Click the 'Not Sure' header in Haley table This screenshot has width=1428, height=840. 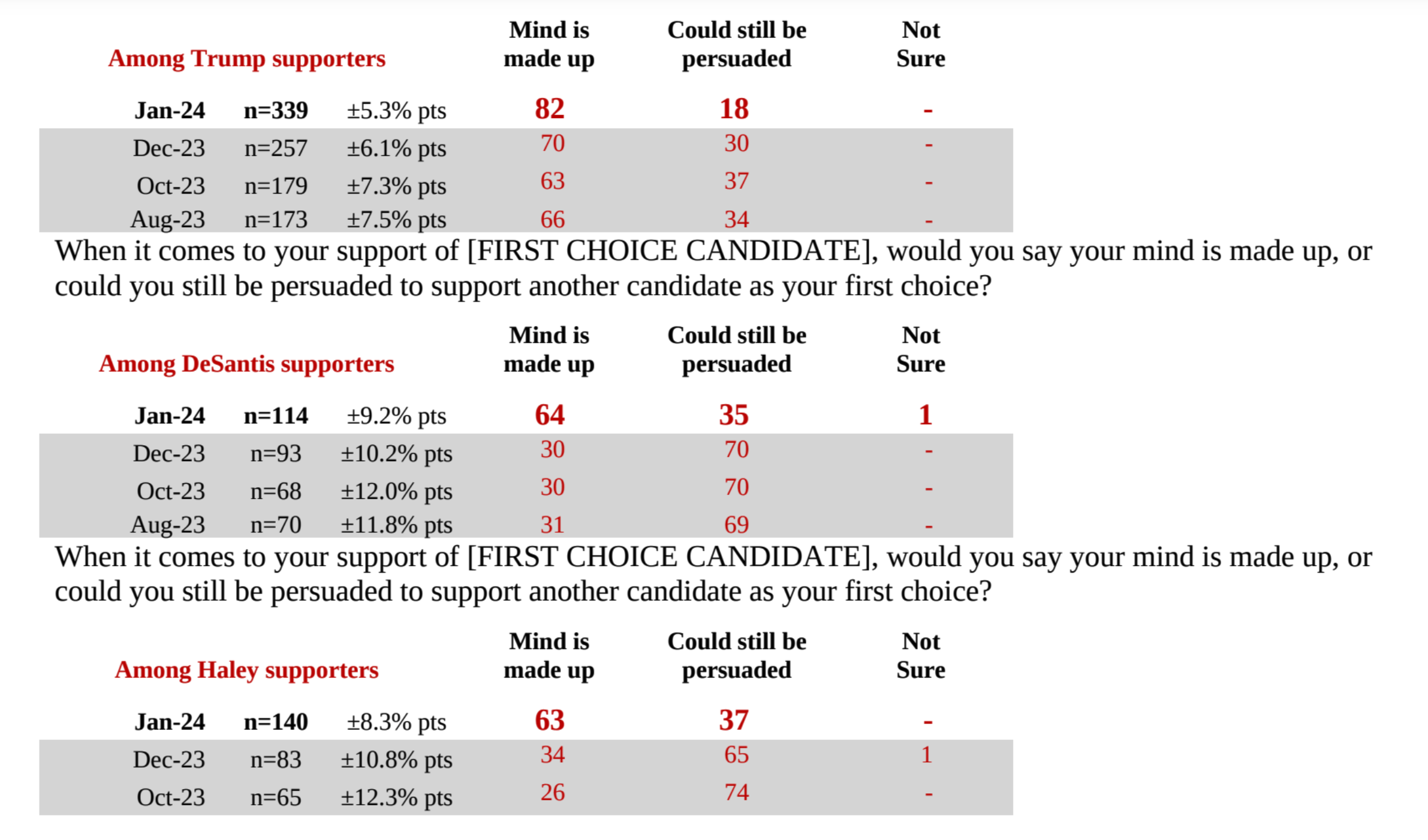(921, 655)
